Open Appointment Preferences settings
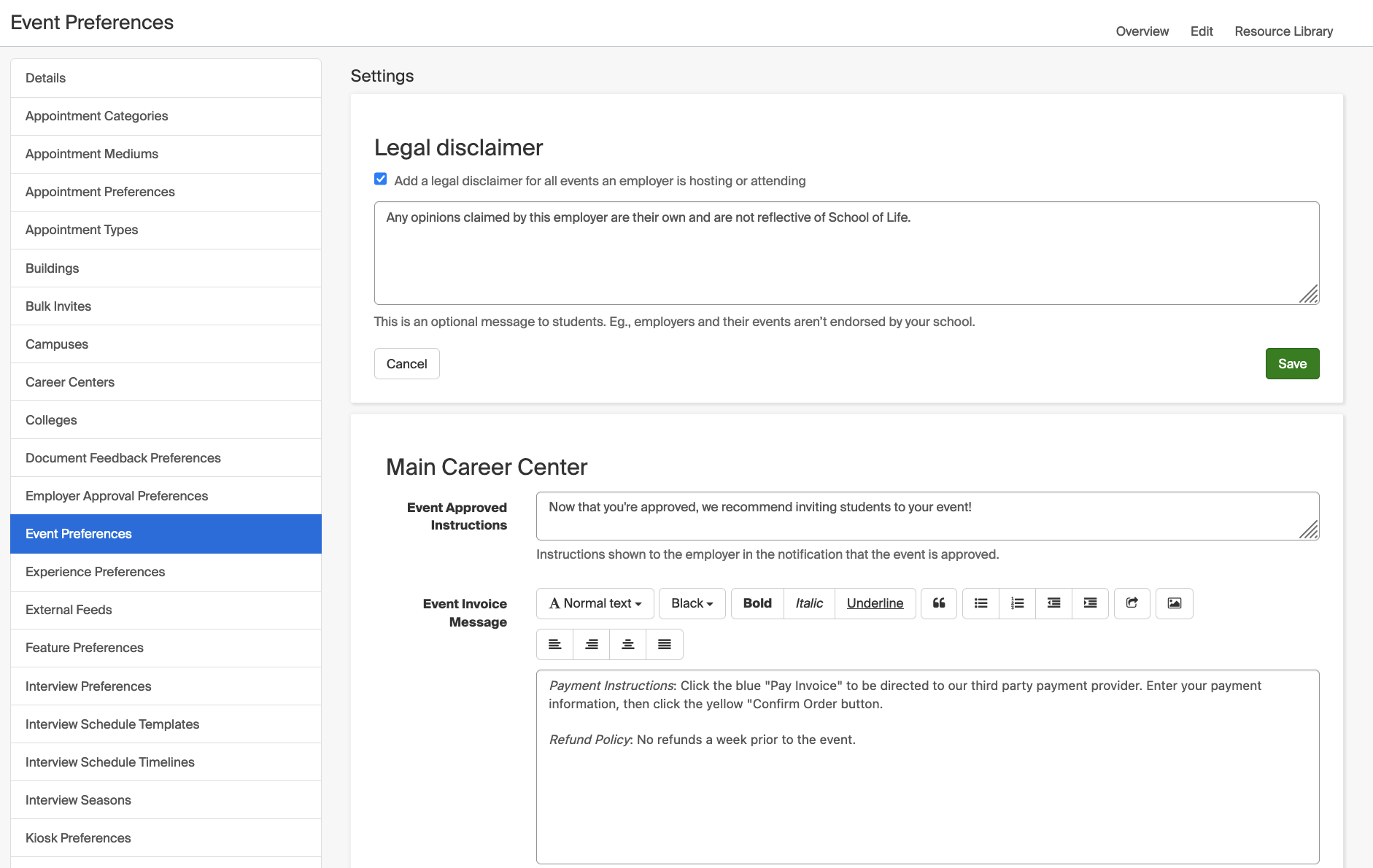 point(166,192)
